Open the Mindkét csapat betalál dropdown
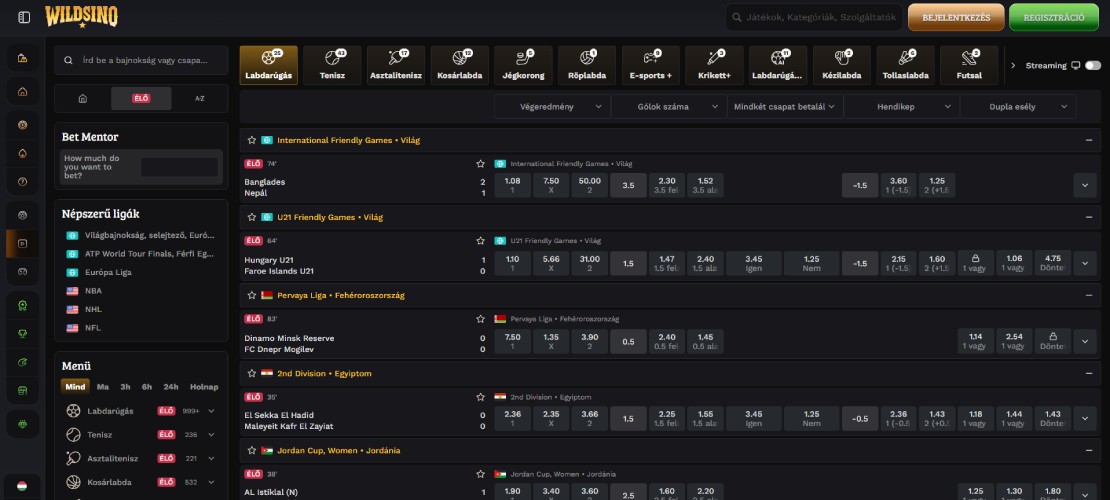 [784, 107]
